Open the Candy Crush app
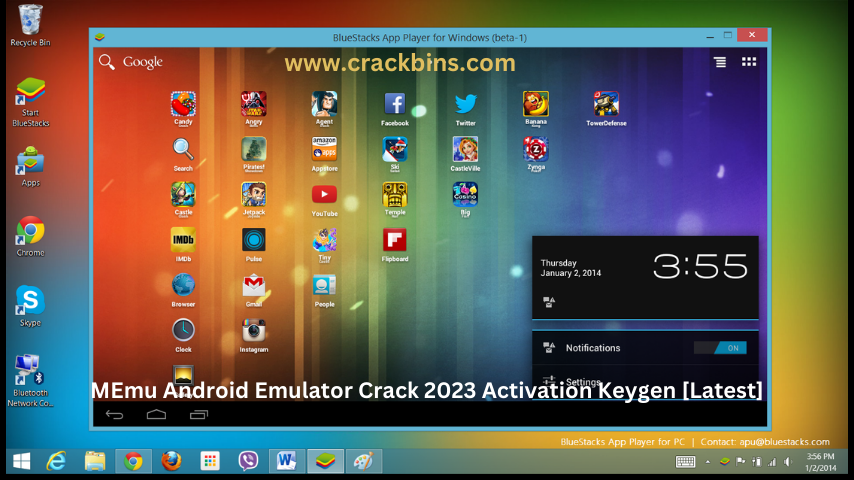Image resolution: width=854 pixels, height=480 pixels. 183,105
